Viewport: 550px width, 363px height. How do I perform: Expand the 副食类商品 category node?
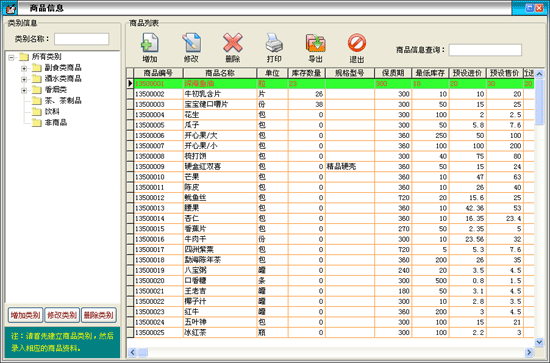(24, 68)
